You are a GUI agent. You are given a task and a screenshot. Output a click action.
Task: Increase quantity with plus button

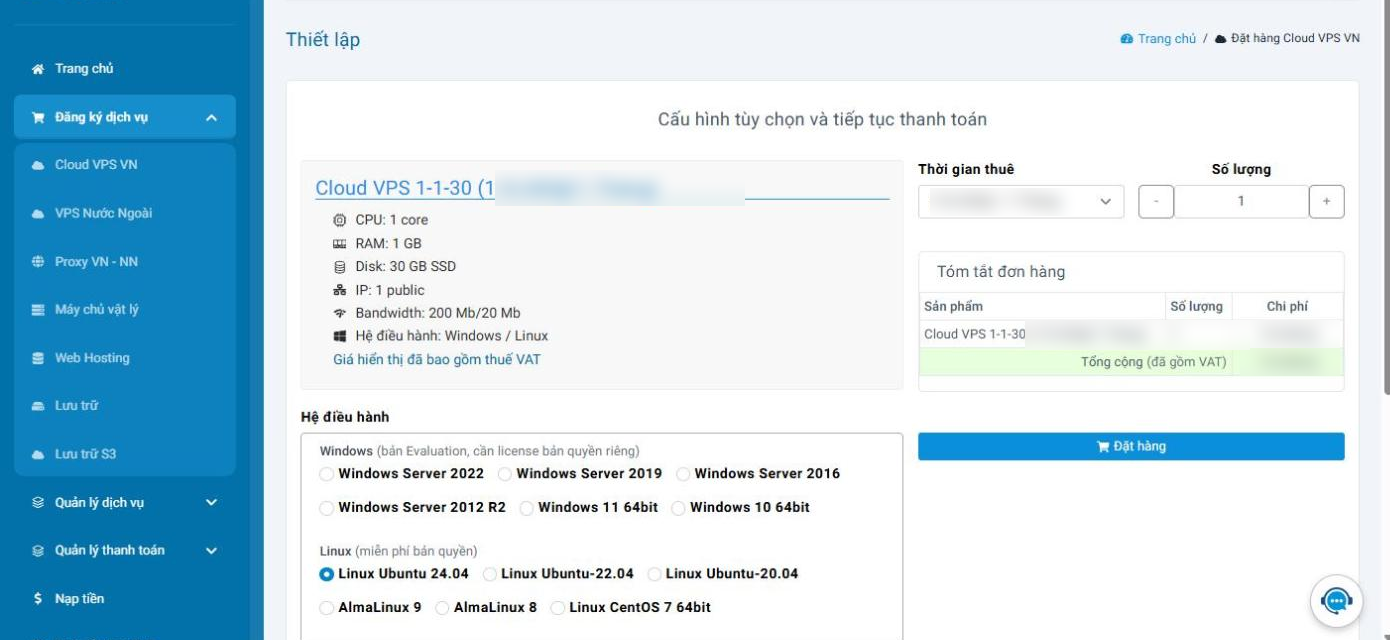pos(1327,202)
